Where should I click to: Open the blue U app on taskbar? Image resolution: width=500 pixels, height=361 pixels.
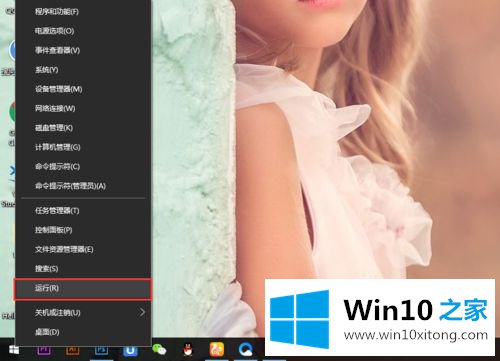[x=130, y=351]
